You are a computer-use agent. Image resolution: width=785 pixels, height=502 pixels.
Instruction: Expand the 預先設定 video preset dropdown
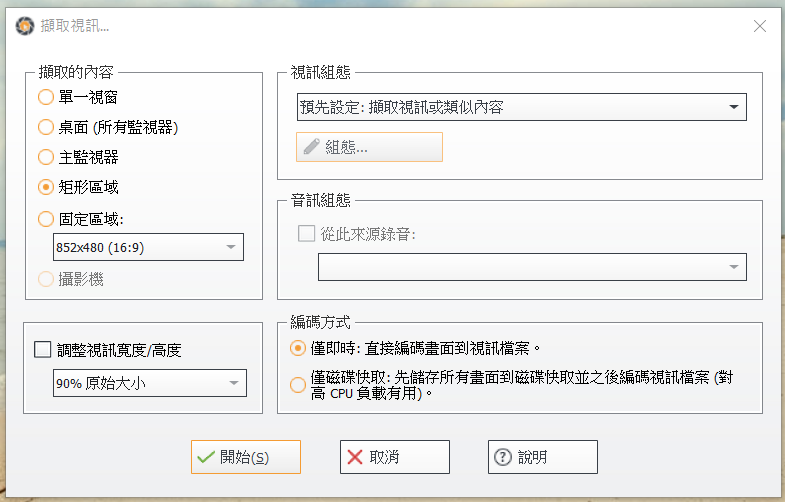point(522,106)
